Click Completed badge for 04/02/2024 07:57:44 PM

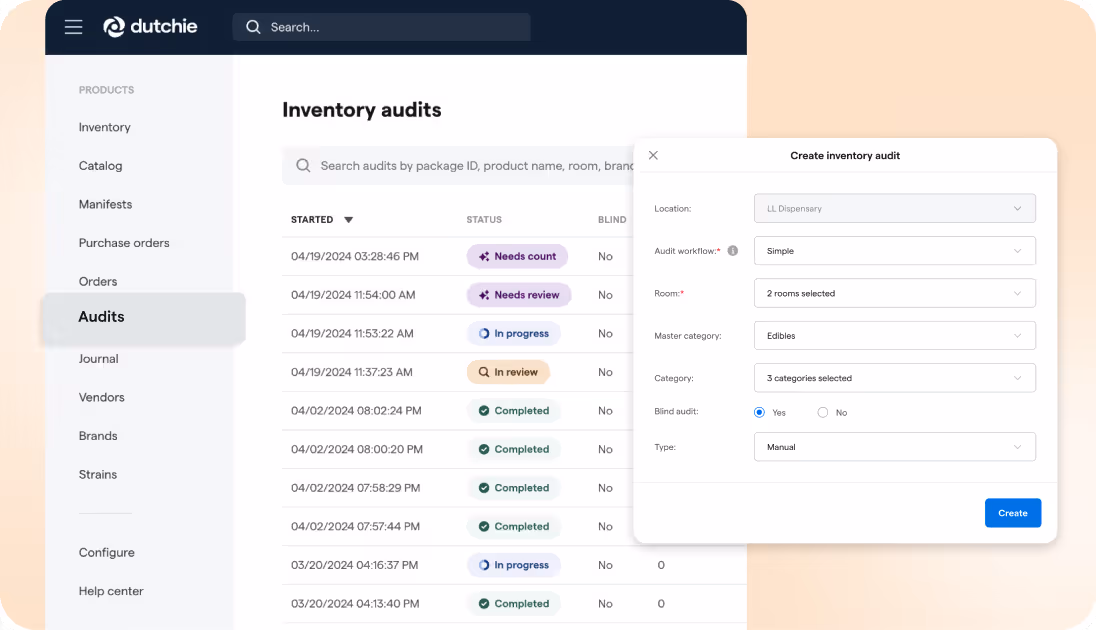(514, 527)
